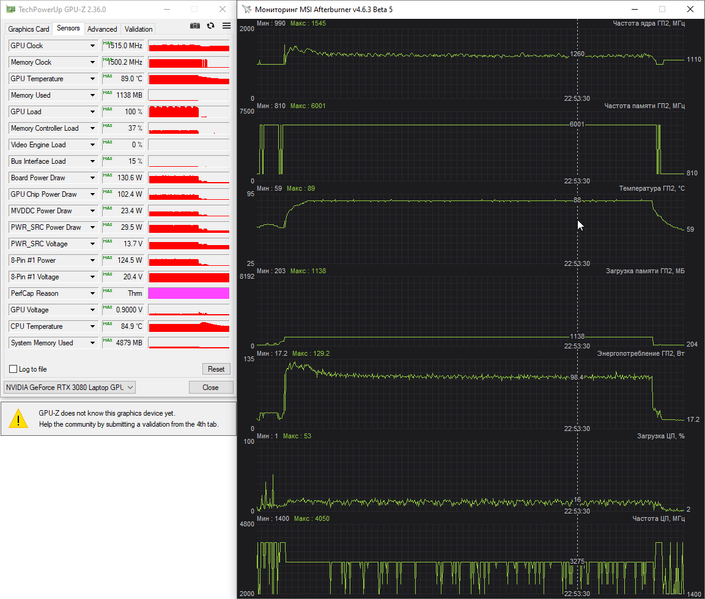The height and width of the screenshot is (599, 705).
Task: Expand the Memory Controller Load dropdown
Action: tap(92, 128)
